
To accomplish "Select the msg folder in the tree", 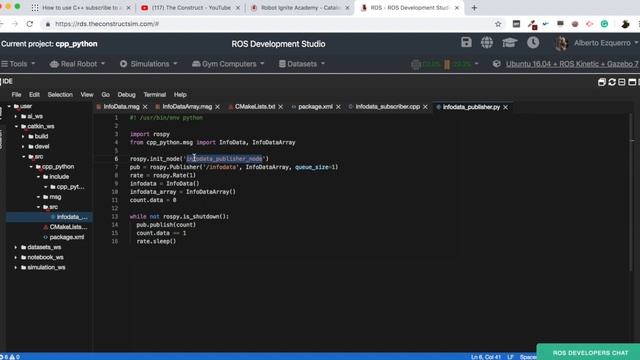I will click(x=55, y=197).
